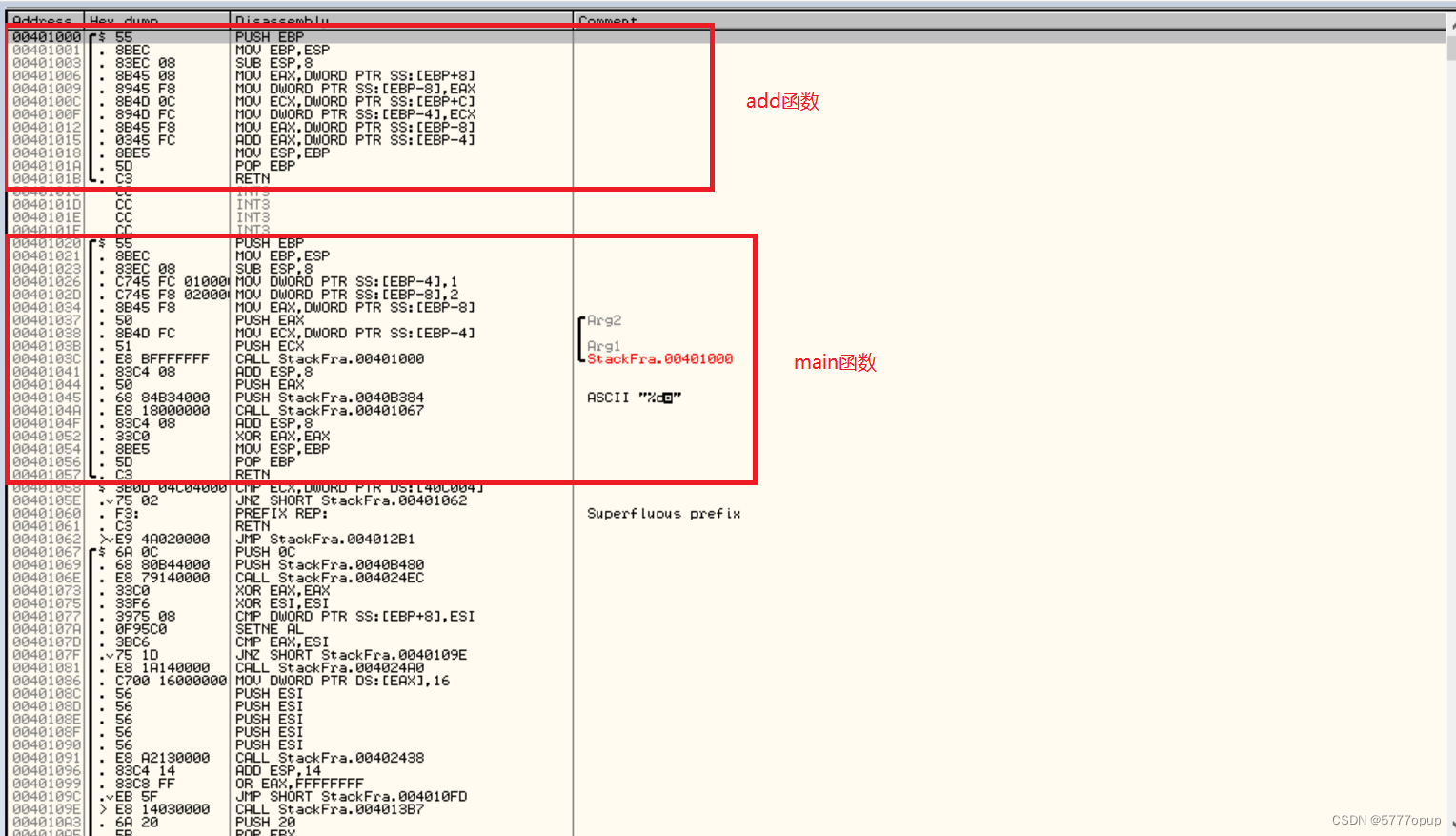The image size is (1456, 836).
Task: Click the Superfluous prefix comment
Action: pos(663,513)
